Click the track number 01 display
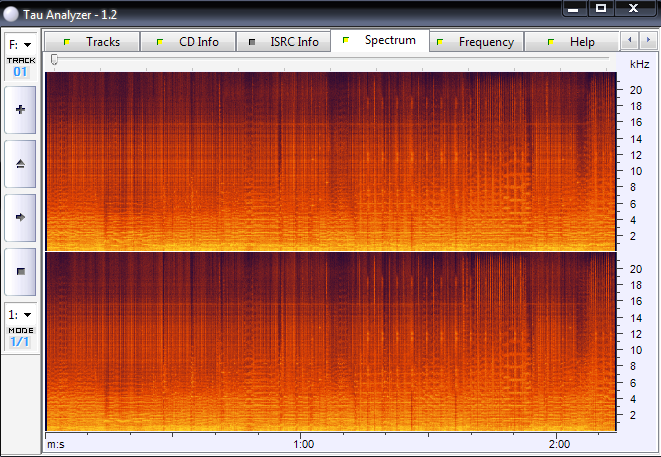The height and width of the screenshot is (457, 661). [x=20, y=72]
